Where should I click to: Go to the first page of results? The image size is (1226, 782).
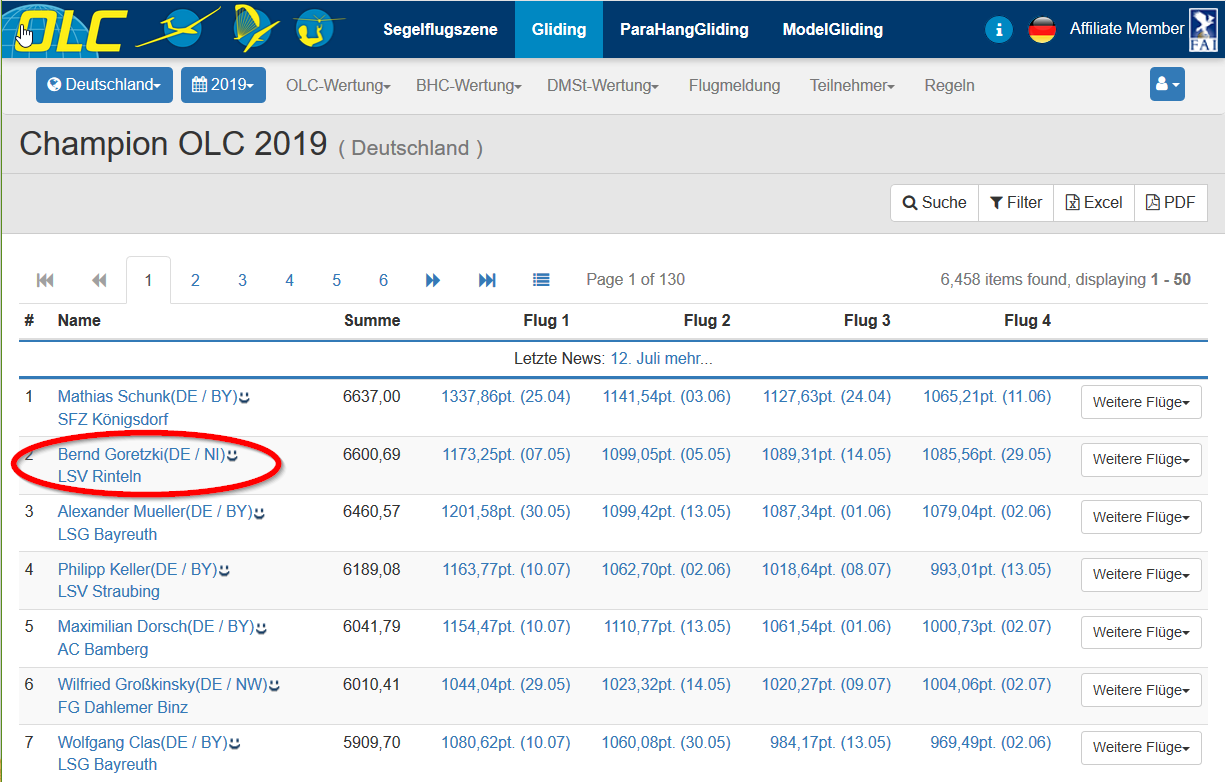point(45,280)
